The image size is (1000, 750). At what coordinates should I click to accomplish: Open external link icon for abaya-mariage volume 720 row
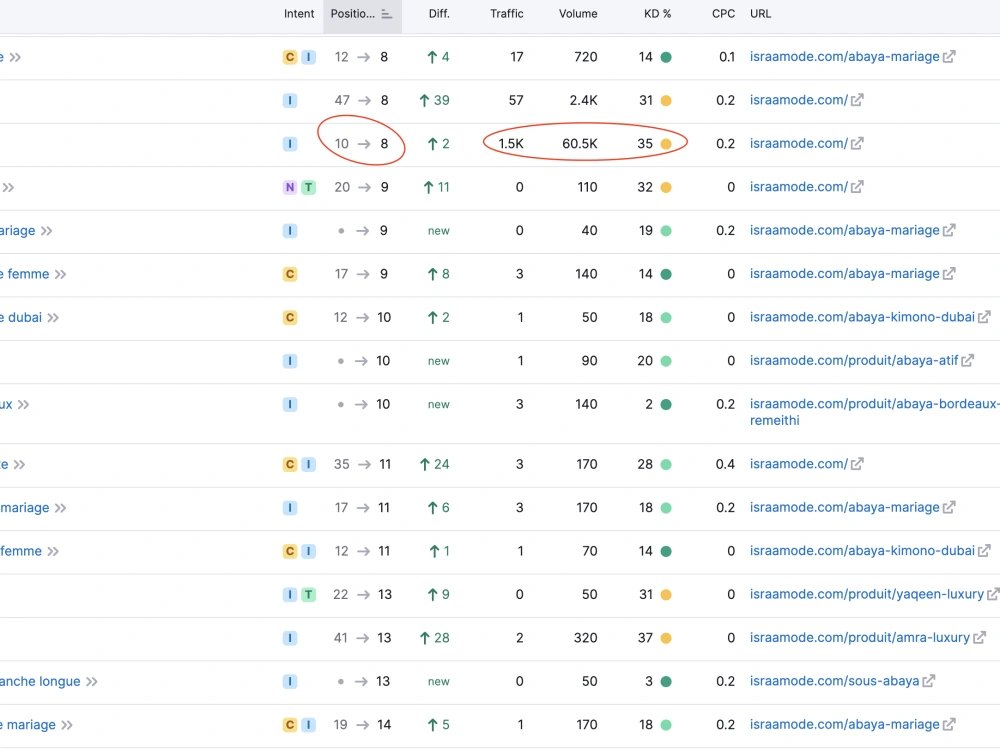coord(949,57)
